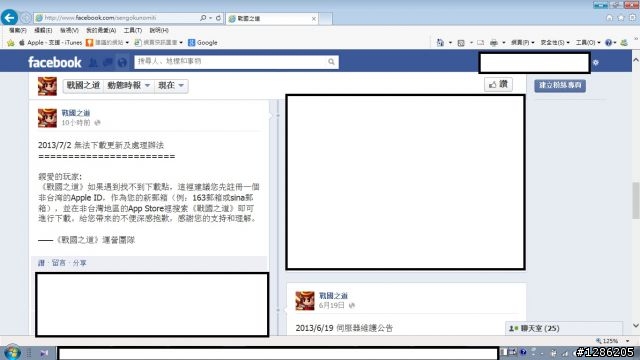
Task: Open 戰國之道 author link on the 6月19日 post
Action: pos(333,296)
